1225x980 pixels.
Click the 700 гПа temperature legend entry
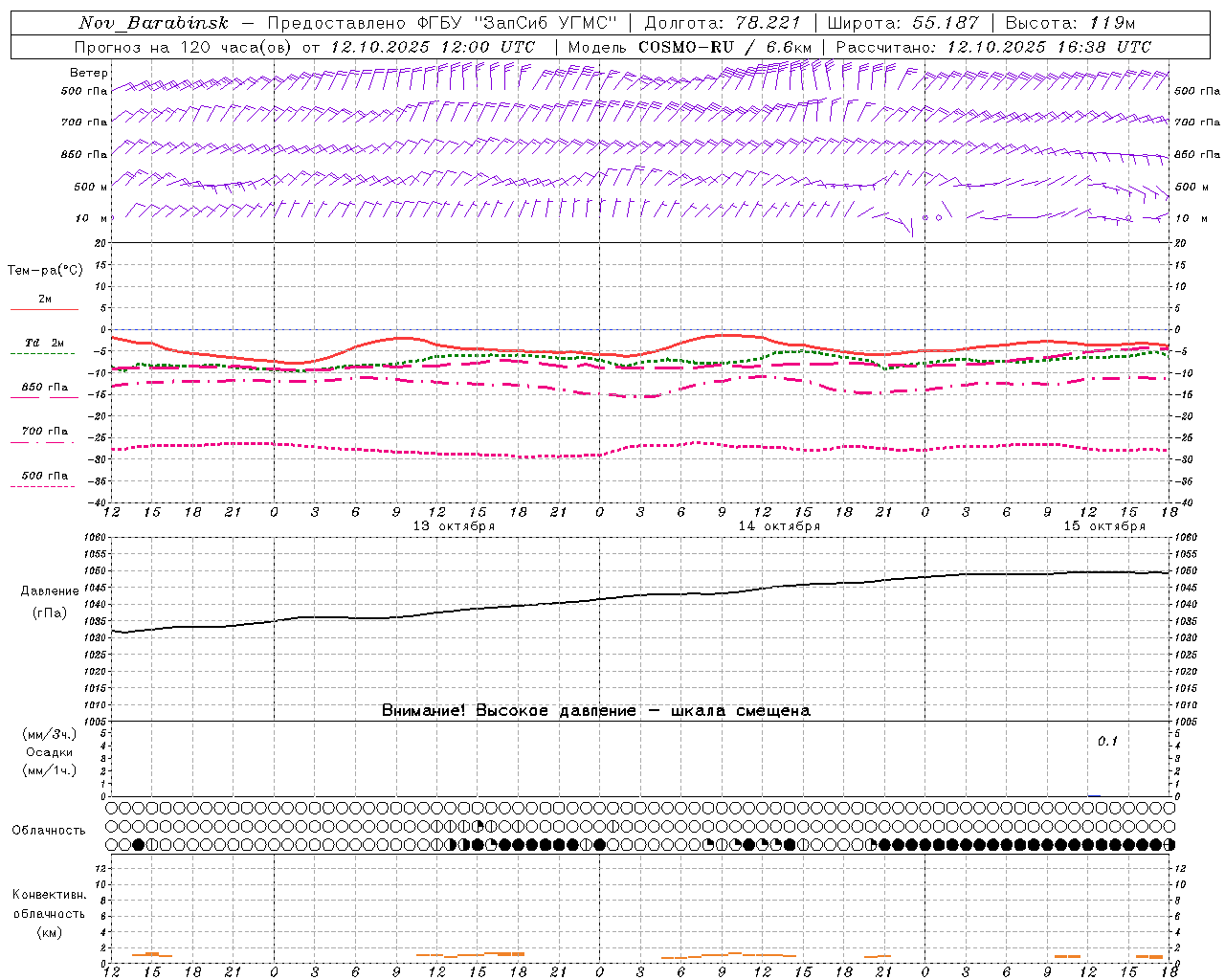(44, 432)
